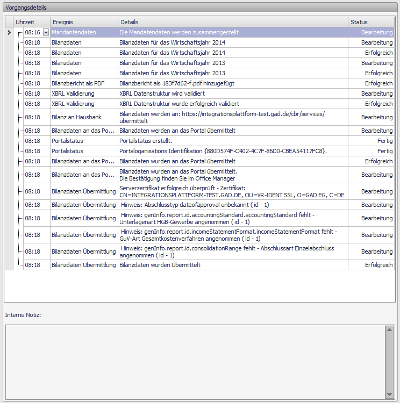Screen dimensions: 400x403
Task: Click the Portaloperations Identifikation details cell
Action: tap(233, 151)
